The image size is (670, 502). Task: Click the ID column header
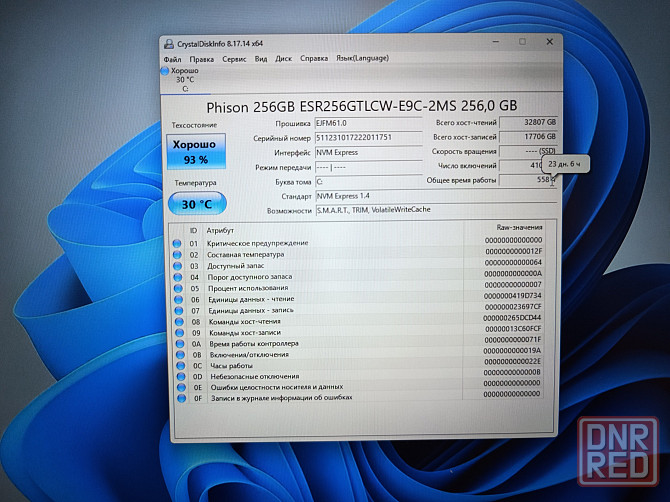tap(194, 231)
